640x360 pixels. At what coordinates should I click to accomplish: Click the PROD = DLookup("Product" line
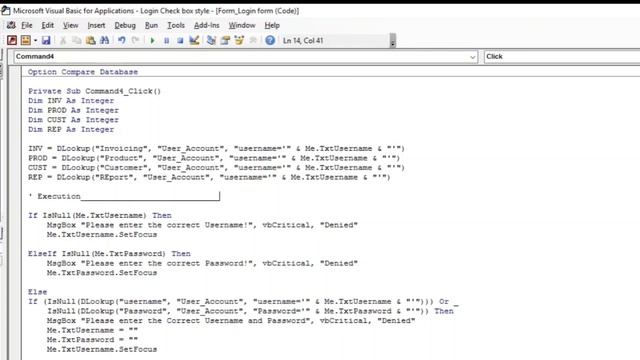tap(214, 158)
